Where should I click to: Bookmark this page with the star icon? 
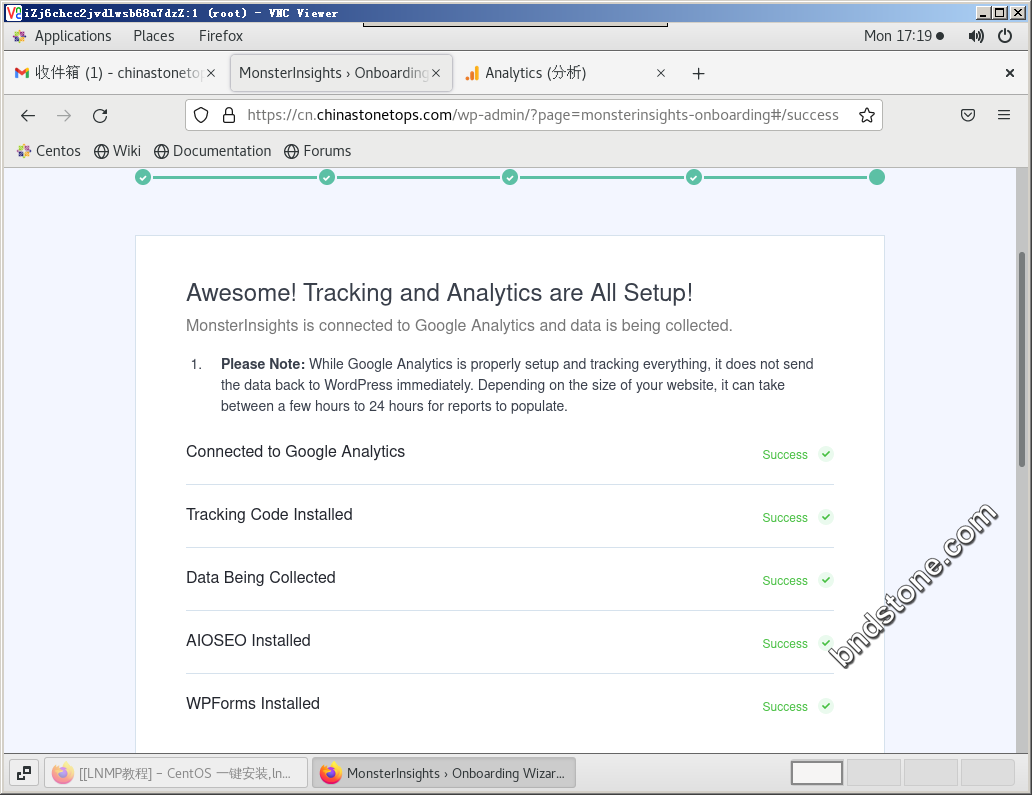coord(867,115)
